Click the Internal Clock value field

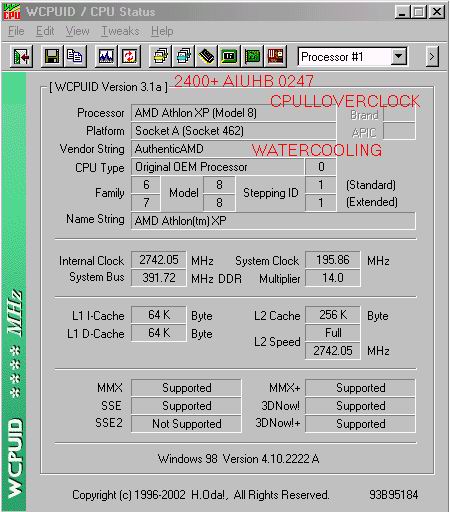pyautogui.click(x=159, y=260)
